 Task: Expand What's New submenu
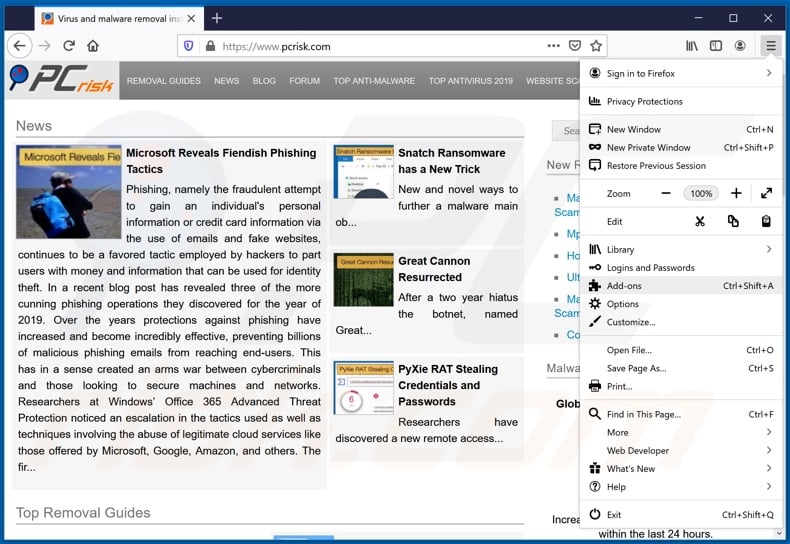(681, 469)
